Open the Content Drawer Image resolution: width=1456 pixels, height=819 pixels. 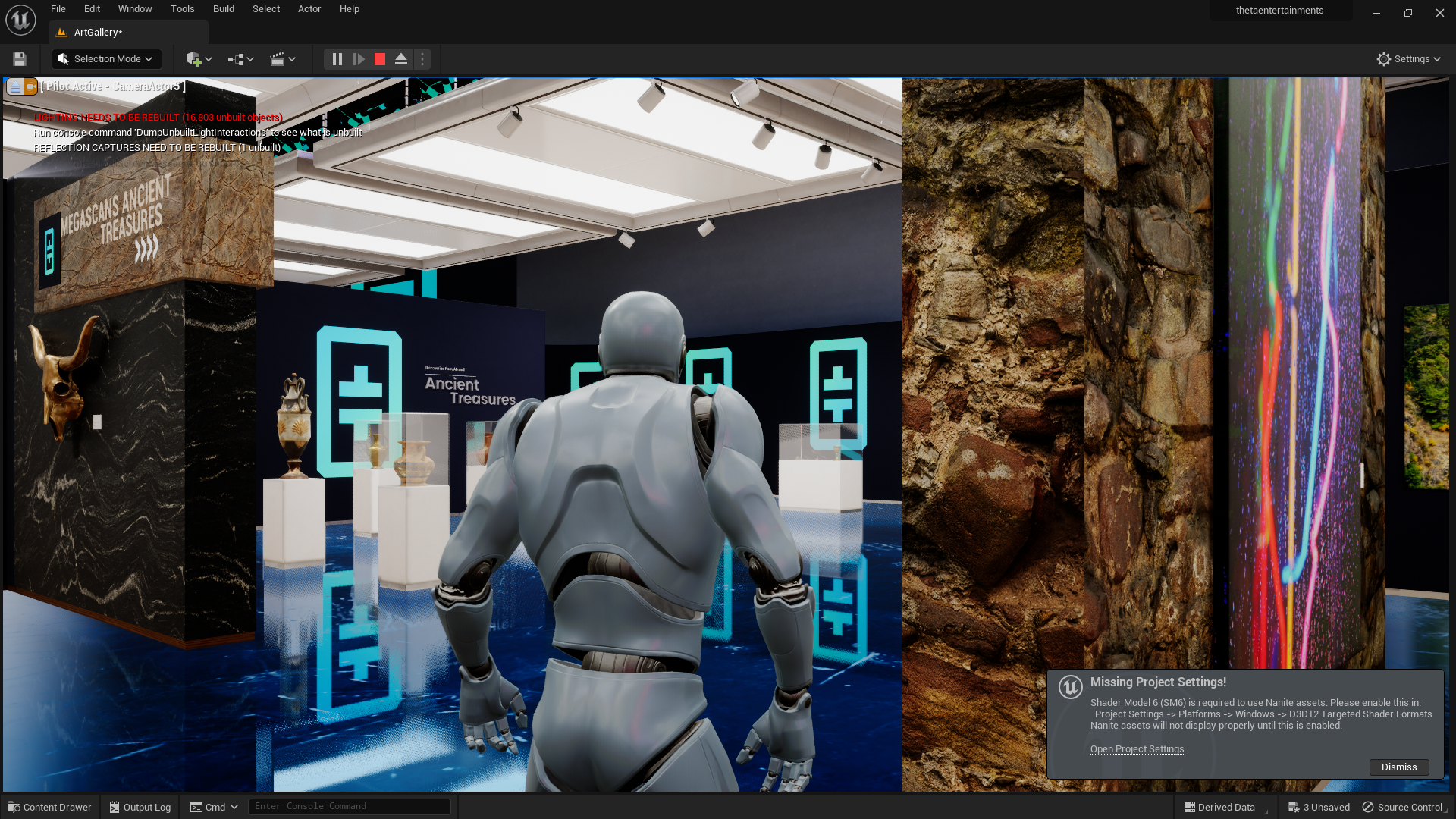point(50,807)
